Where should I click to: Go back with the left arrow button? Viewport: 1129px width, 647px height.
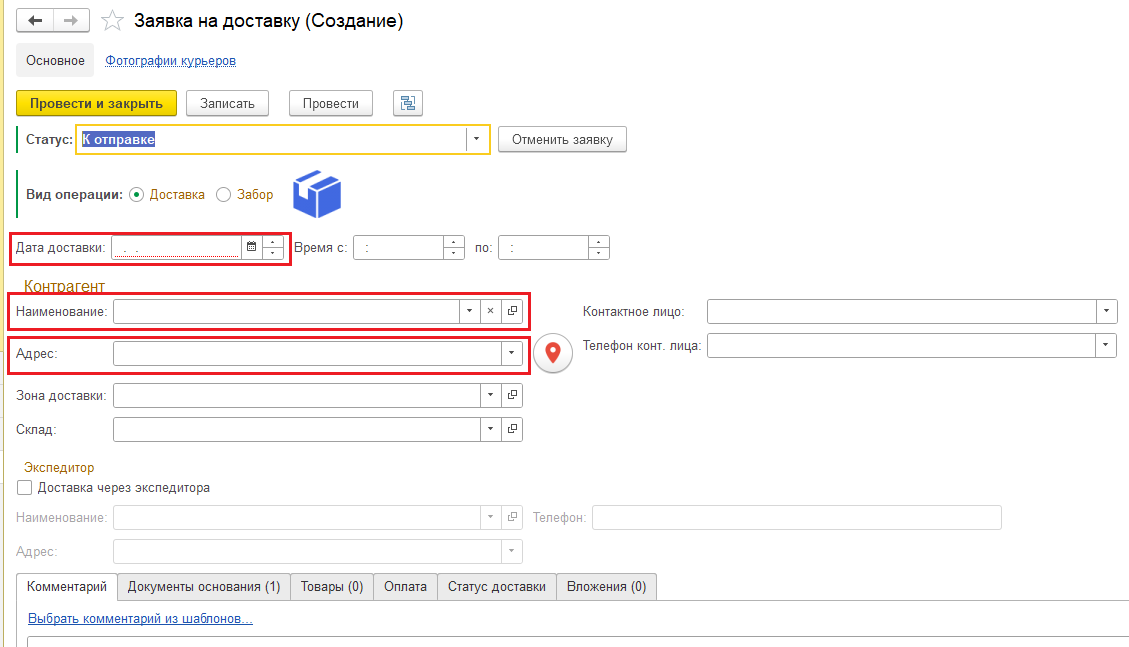[x=35, y=21]
